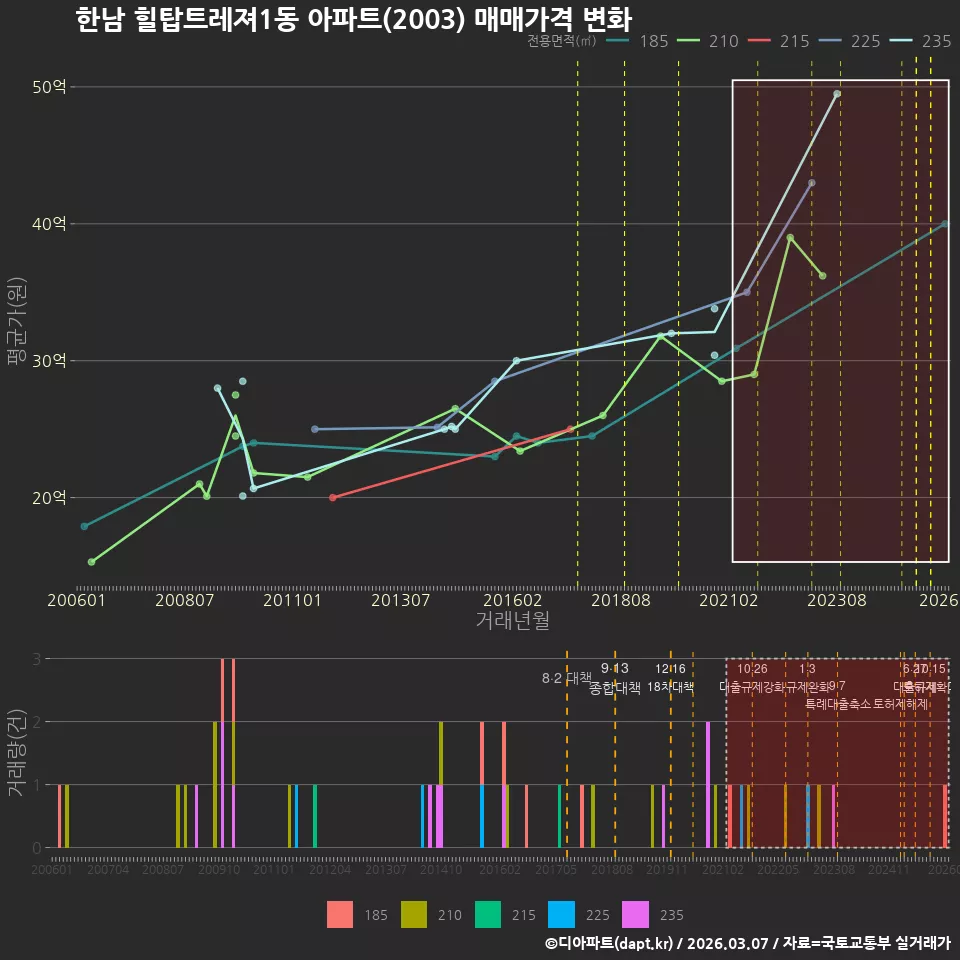The height and width of the screenshot is (960, 960).
Task: Click the 10·26 대출규제강화 marker label
Action: 752,678
